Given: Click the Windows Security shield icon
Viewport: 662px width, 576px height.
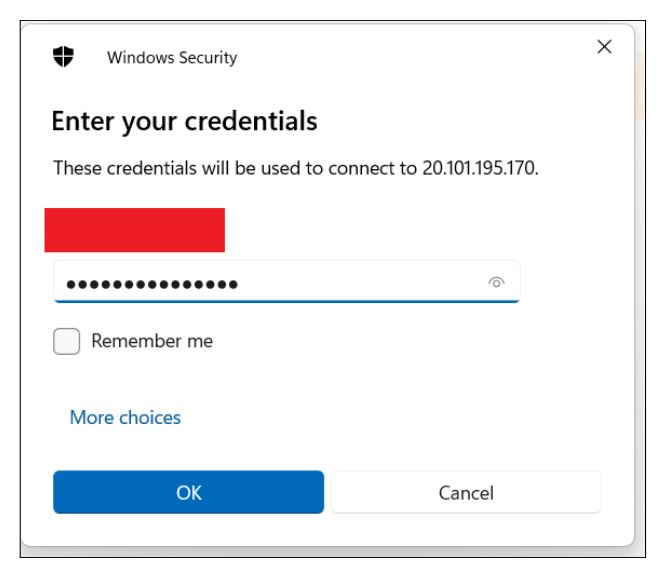Looking at the screenshot, I should coord(63,57).
